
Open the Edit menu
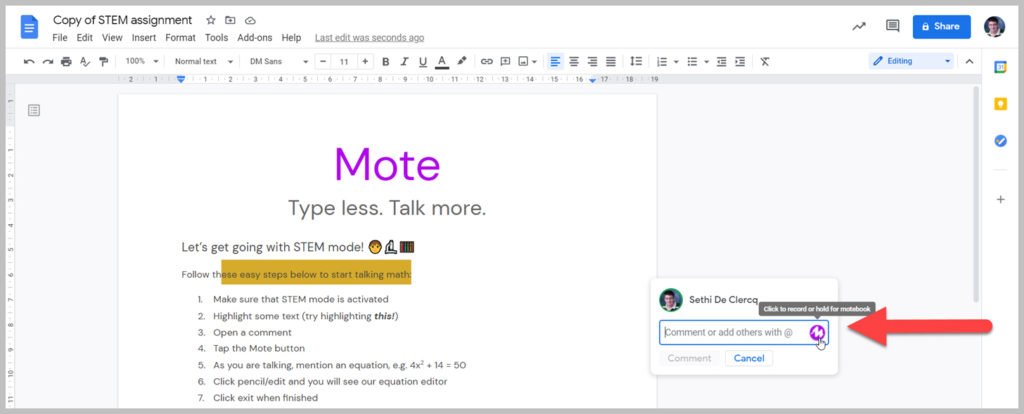tap(85, 38)
